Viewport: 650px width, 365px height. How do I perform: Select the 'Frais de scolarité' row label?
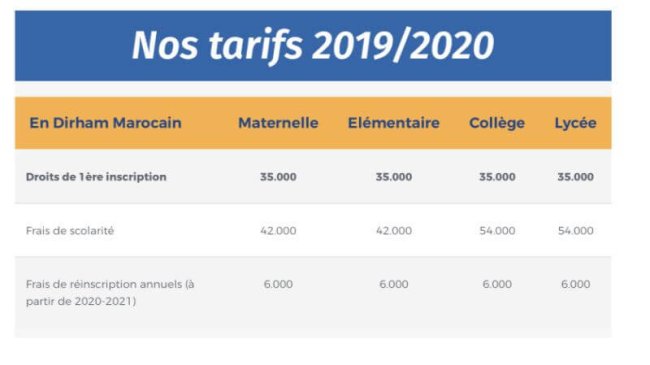pos(70,231)
